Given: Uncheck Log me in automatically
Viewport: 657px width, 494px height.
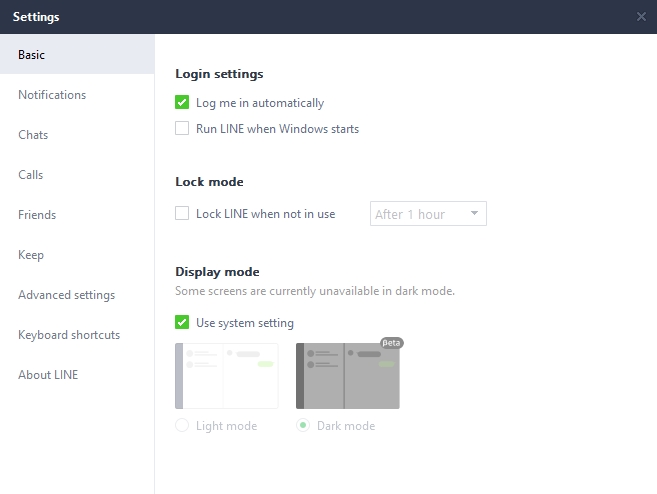Looking at the screenshot, I should [x=182, y=102].
